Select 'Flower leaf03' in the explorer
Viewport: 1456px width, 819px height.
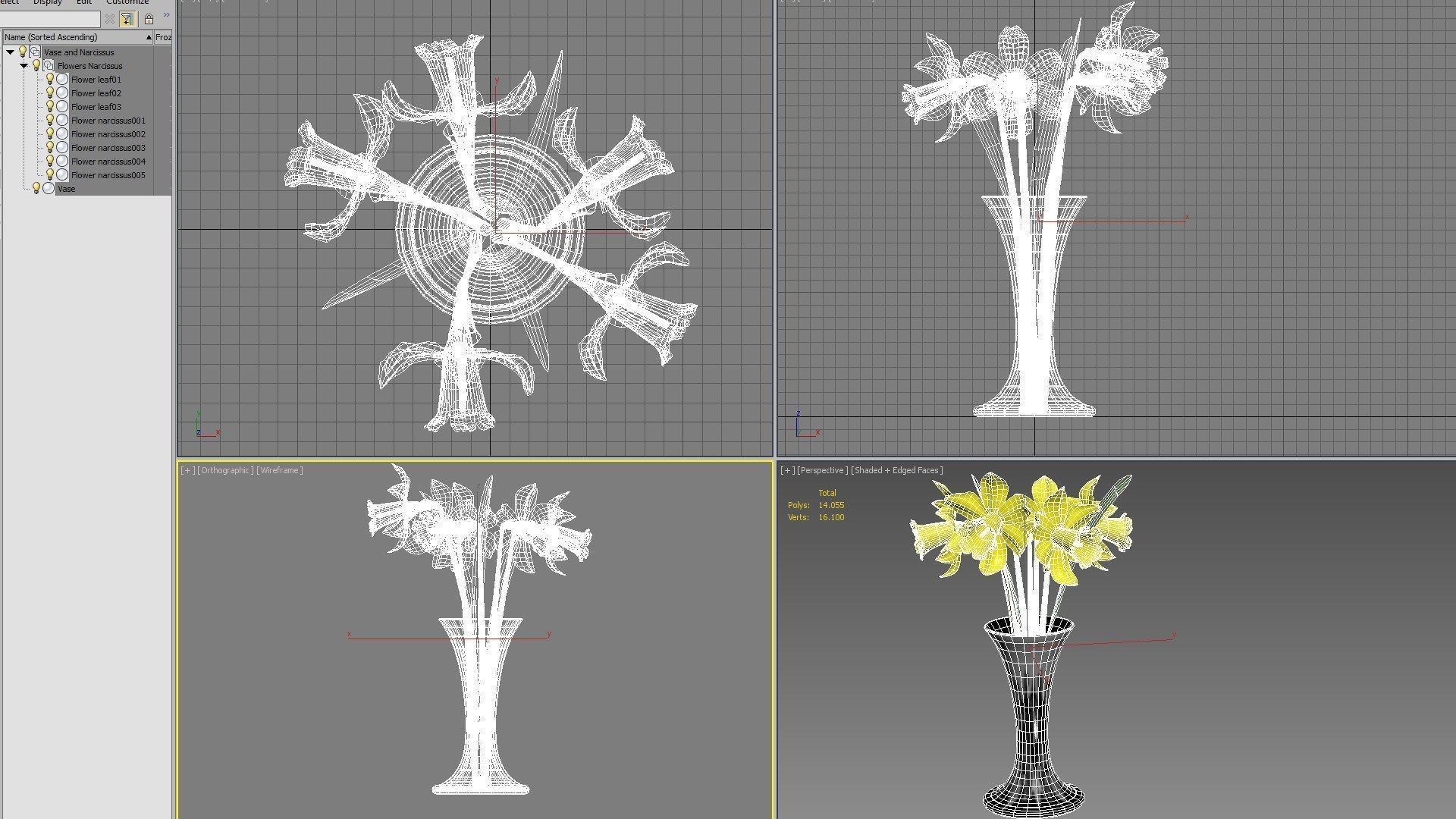(96, 107)
